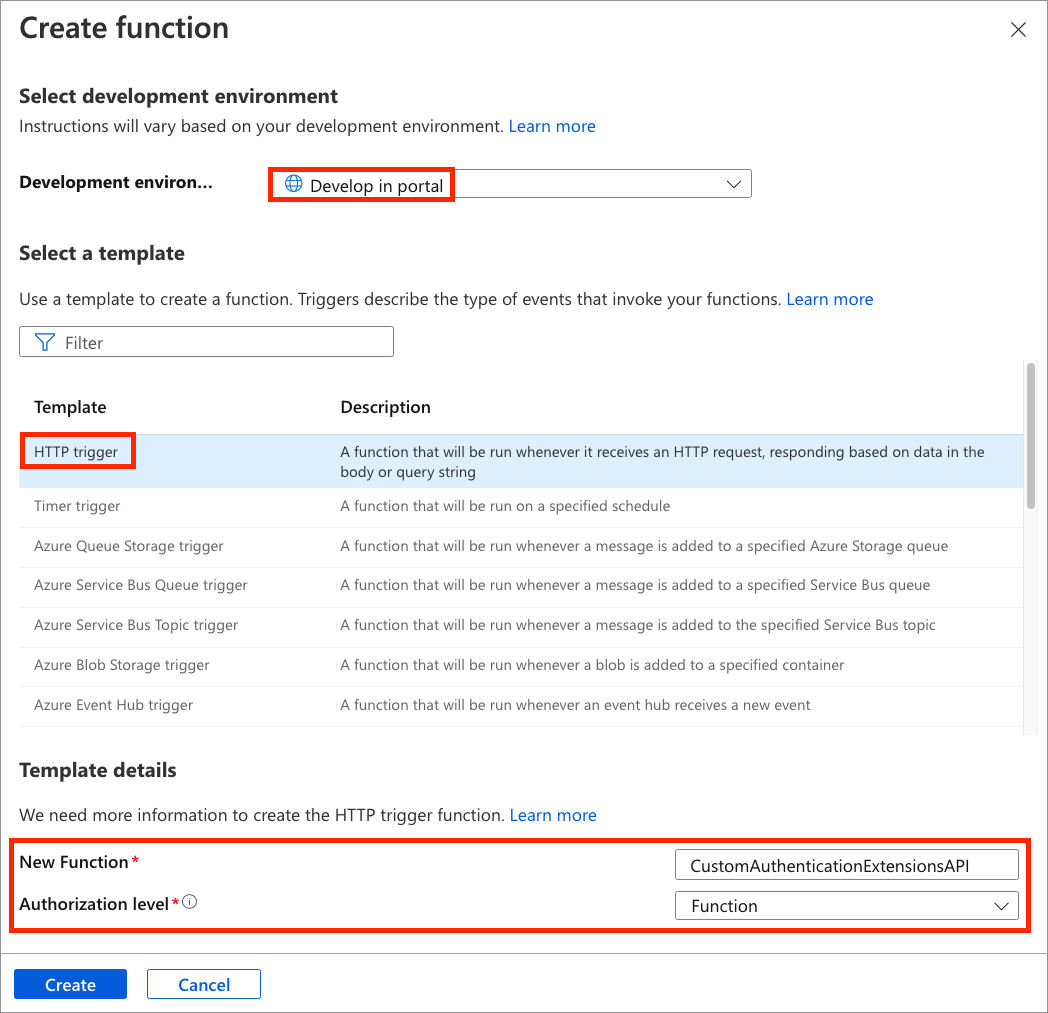The image size is (1048, 1013).
Task: Select Develop in portal combo box
Action: [x=510, y=185]
